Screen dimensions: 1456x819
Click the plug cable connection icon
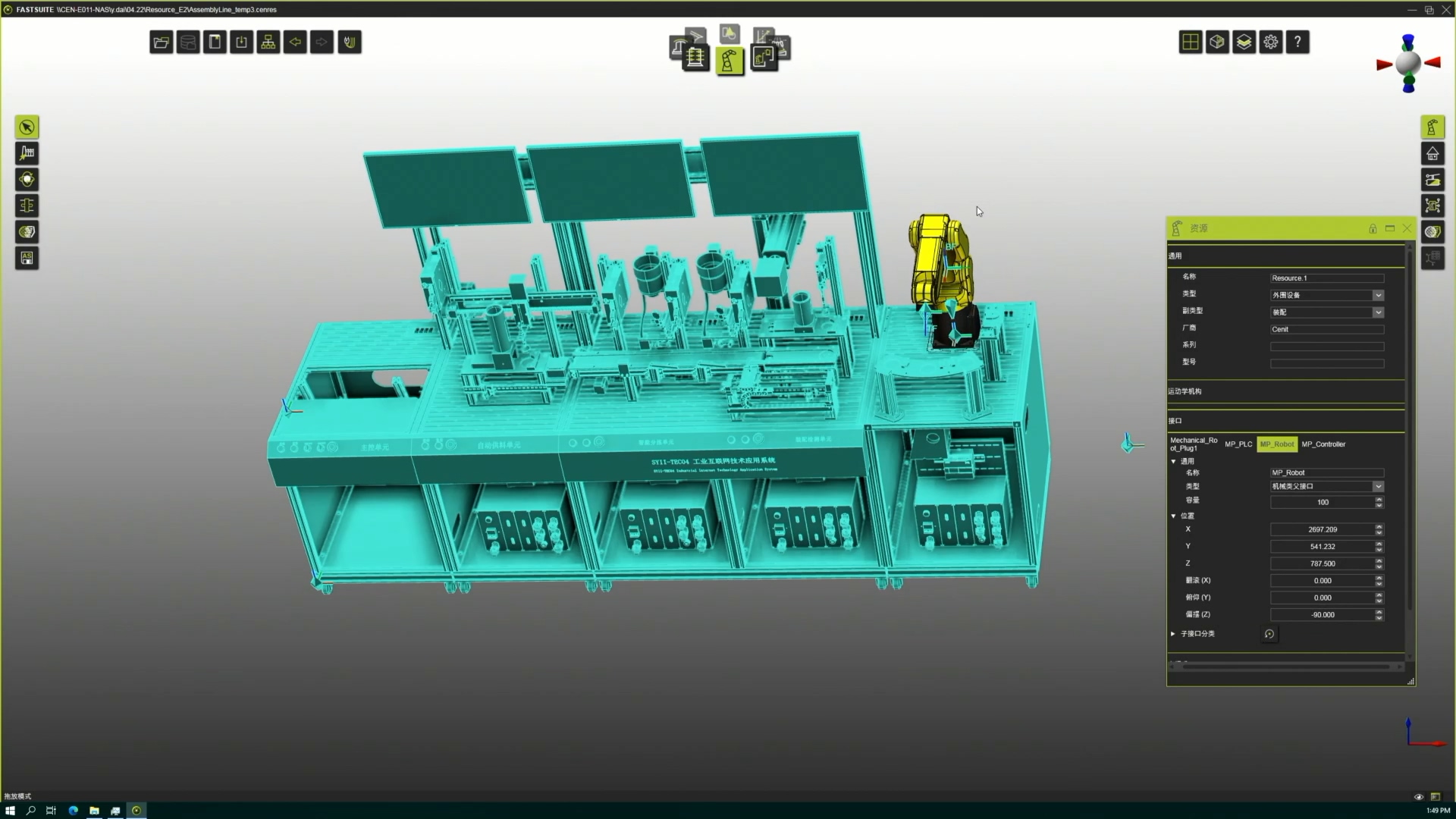point(350,42)
